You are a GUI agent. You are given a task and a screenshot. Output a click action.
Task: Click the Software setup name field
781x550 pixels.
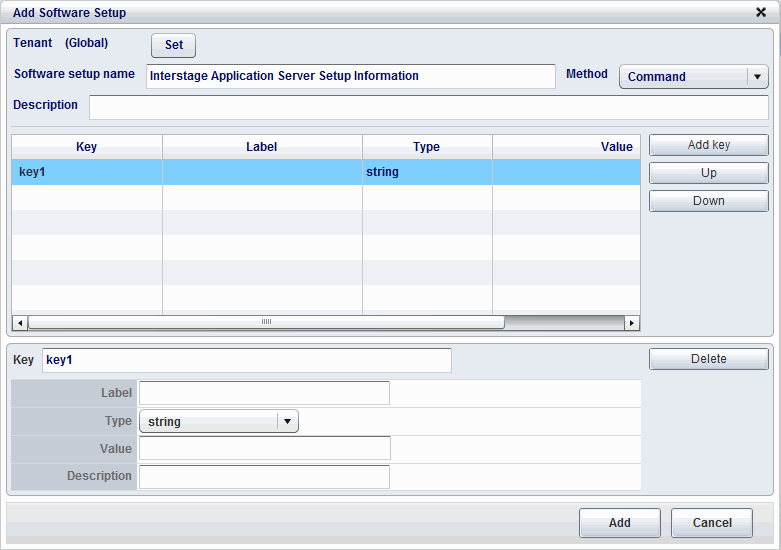(x=350, y=77)
